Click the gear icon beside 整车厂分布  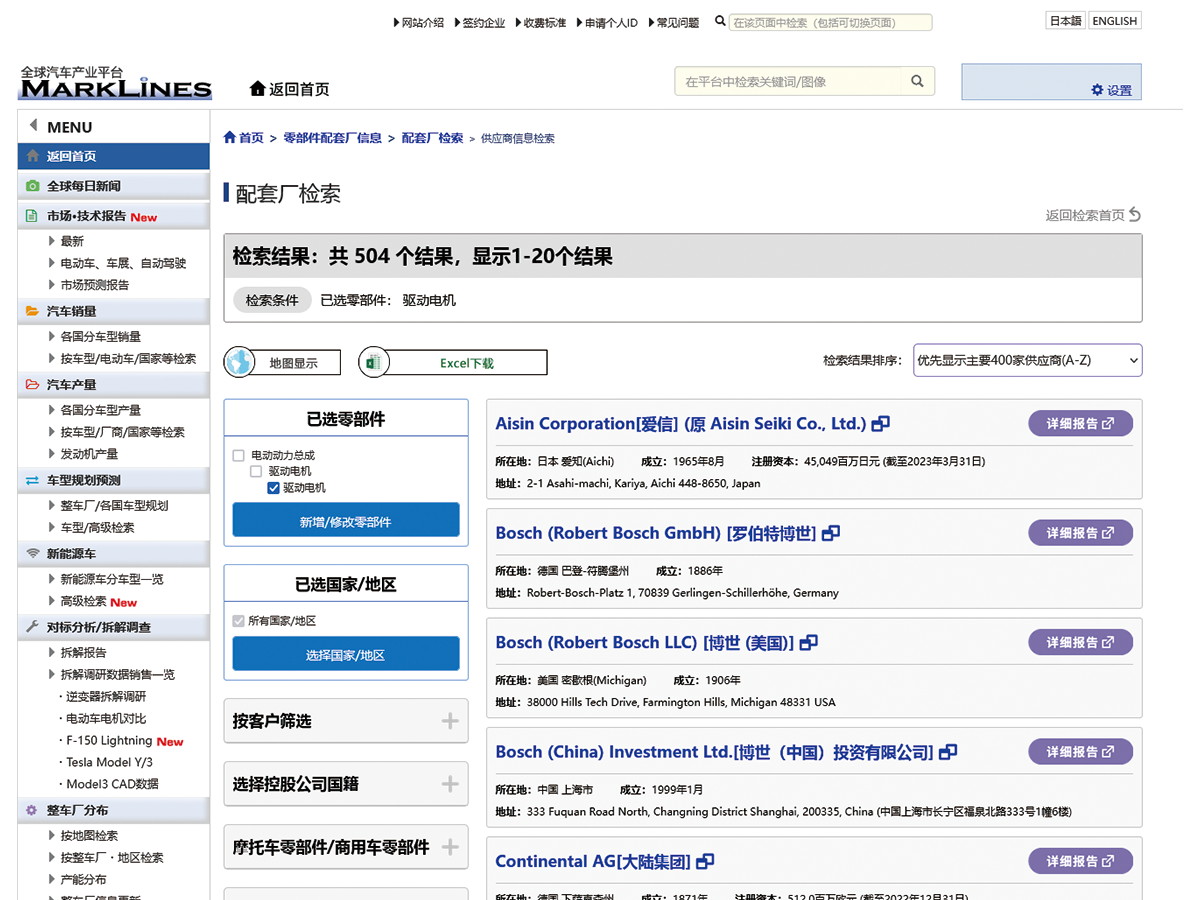(33, 810)
